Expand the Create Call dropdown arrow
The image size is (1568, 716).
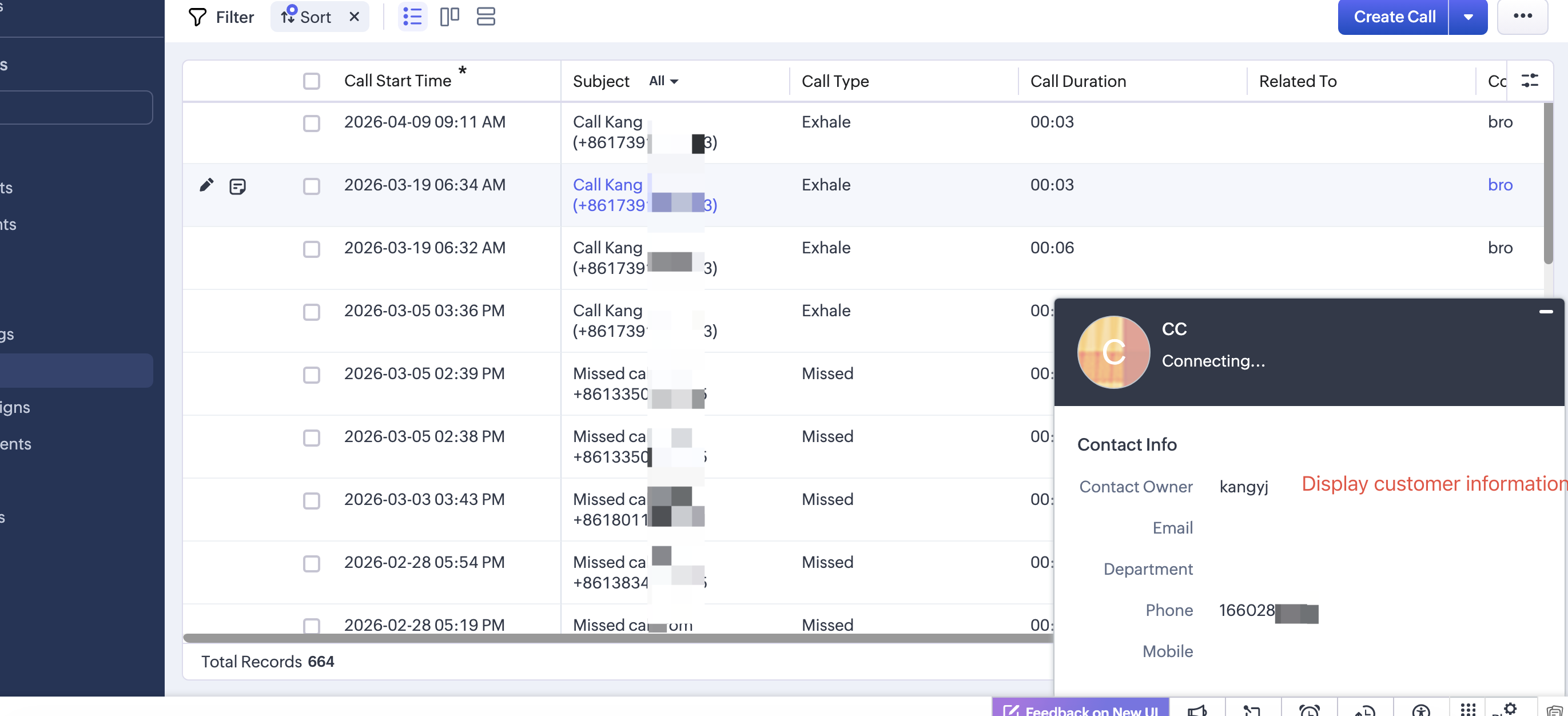click(x=1468, y=17)
